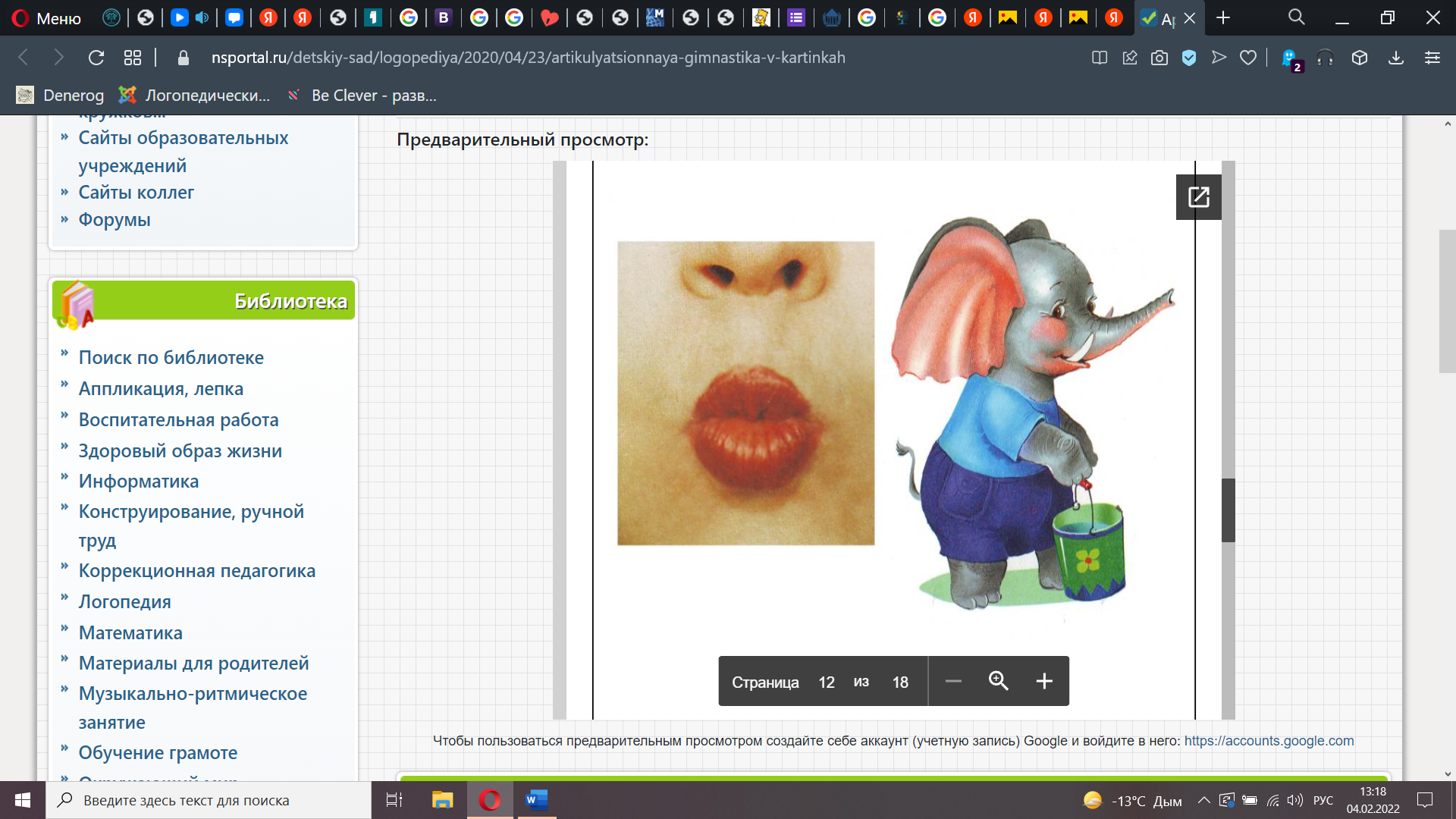
Task: Click the page number field 12
Action: 826,682
